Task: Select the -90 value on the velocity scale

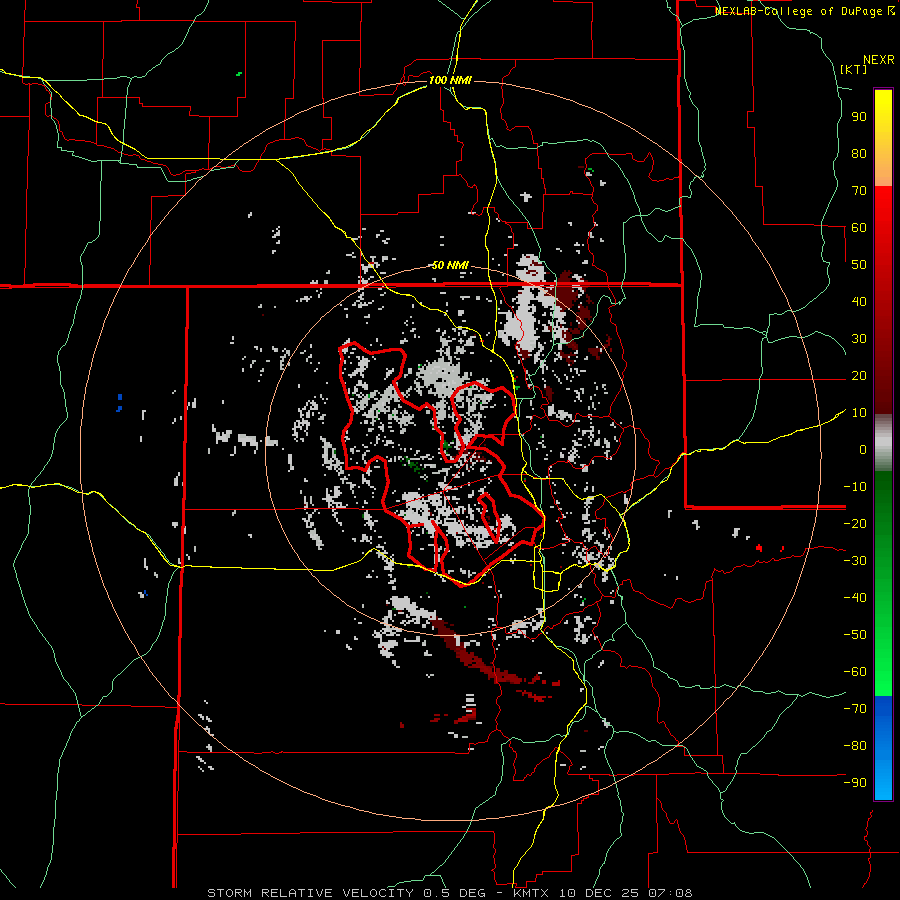Action: [855, 783]
